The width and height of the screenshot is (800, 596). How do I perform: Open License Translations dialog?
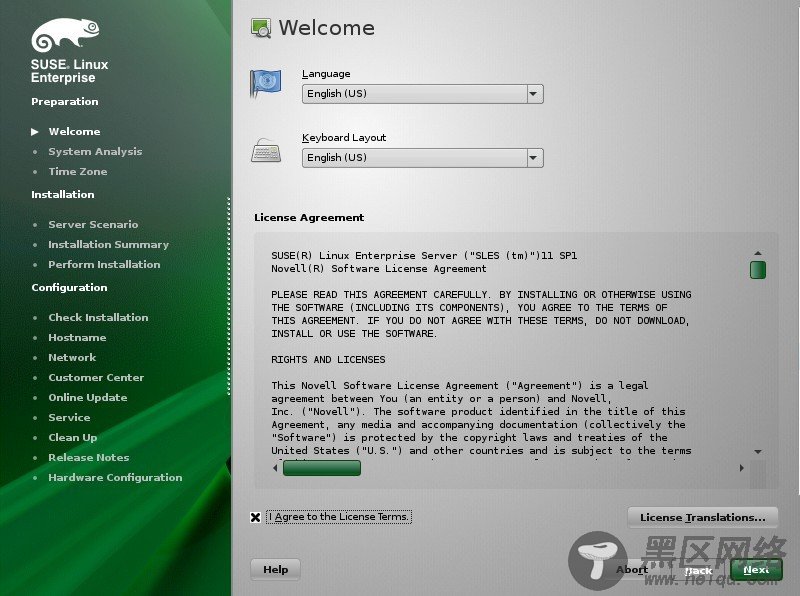[x=703, y=517]
